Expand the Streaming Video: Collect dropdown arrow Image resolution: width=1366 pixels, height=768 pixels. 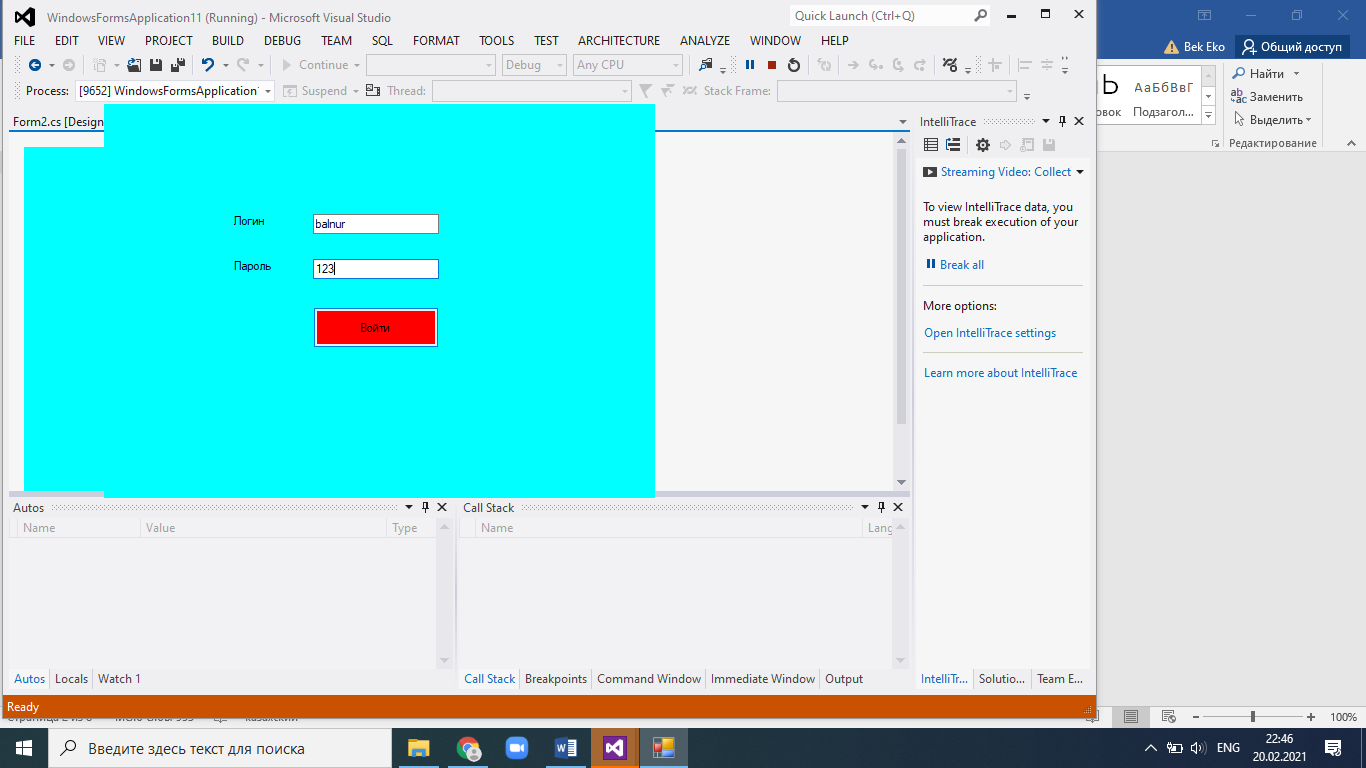point(1079,172)
